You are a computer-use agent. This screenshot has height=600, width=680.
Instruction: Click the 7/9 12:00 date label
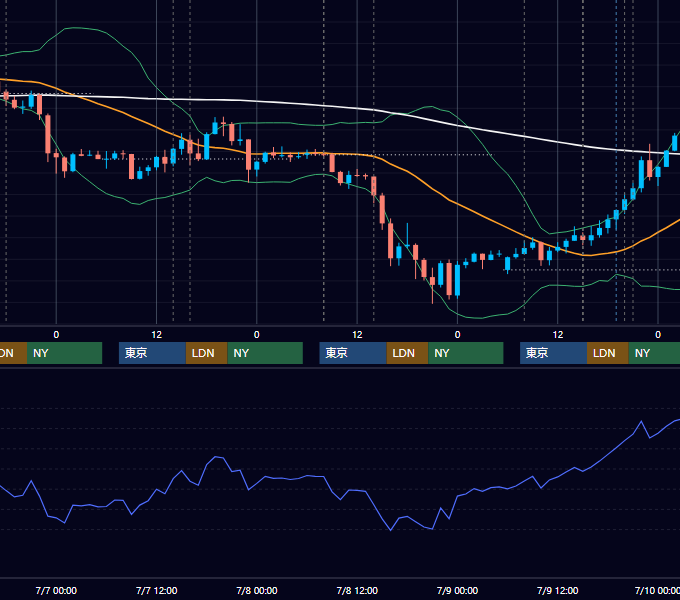pos(557,590)
